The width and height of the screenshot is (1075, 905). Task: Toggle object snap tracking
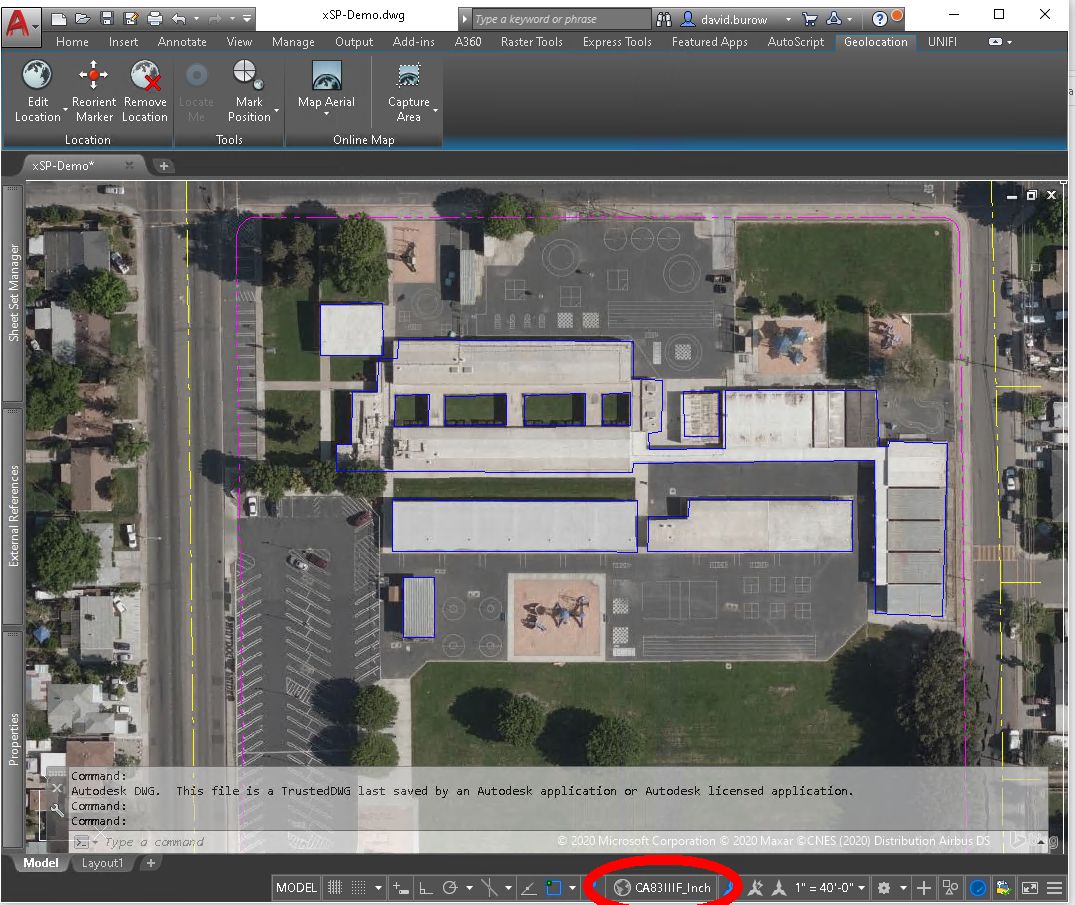[x=529, y=888]
